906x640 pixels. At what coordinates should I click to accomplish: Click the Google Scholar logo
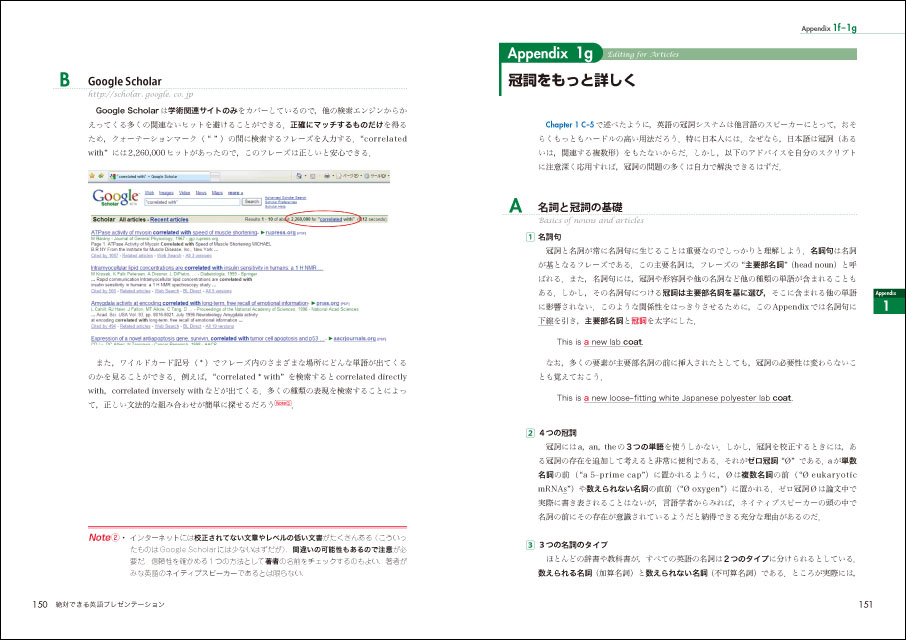(x=116, y=197)
